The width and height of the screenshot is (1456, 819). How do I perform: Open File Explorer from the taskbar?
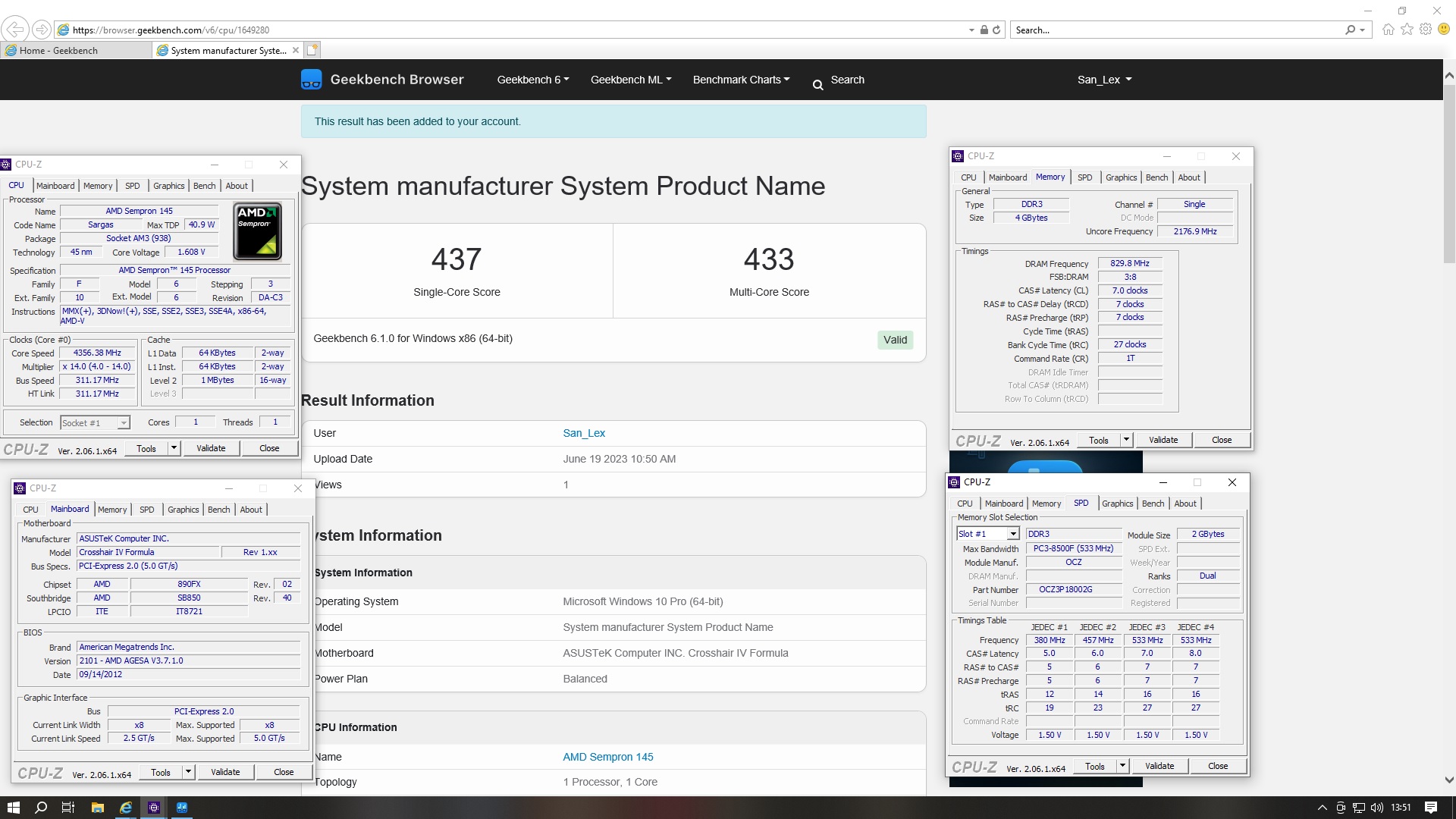click(97, 808)
